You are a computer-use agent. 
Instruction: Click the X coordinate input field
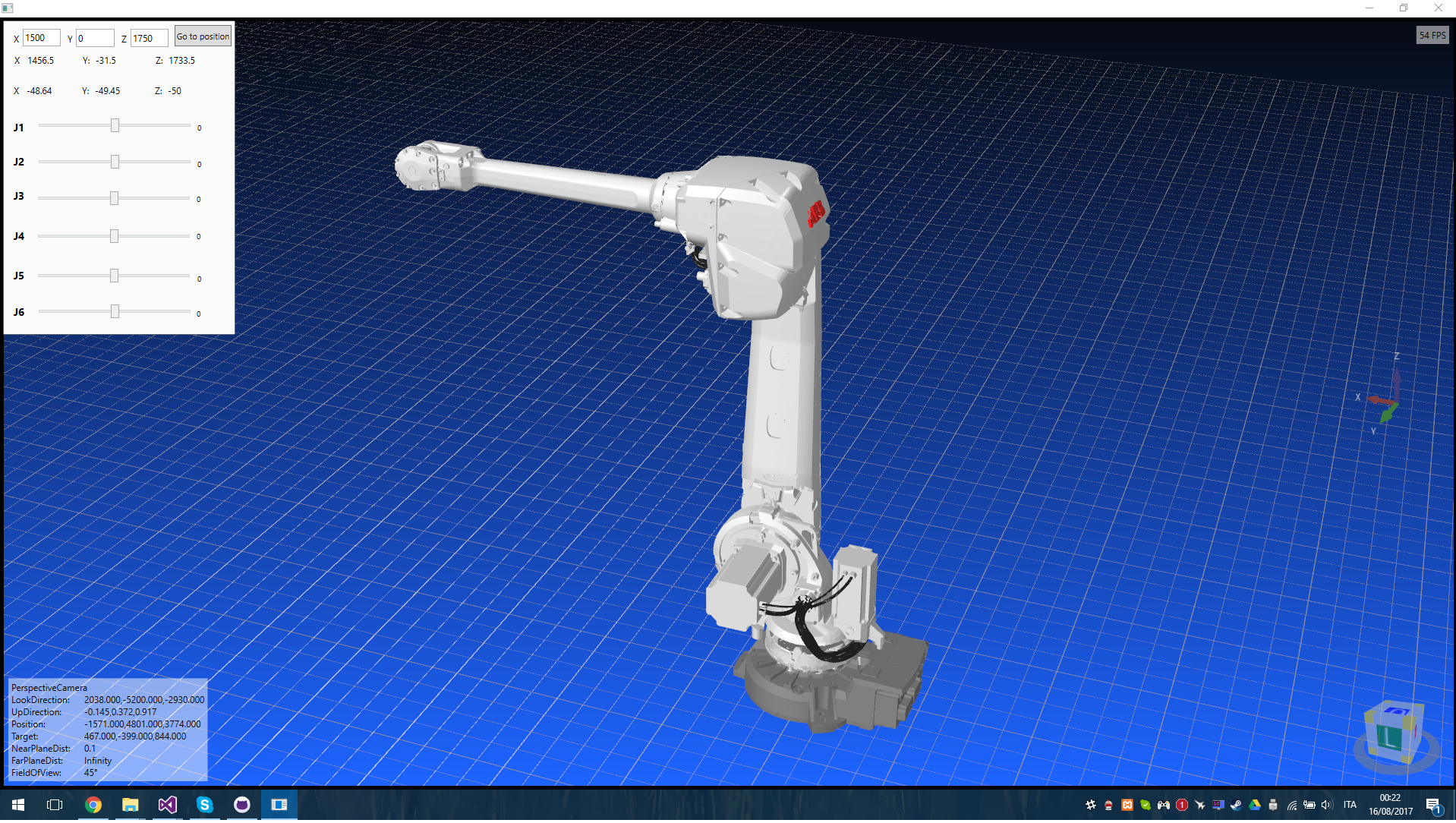[x=42, y=38]
